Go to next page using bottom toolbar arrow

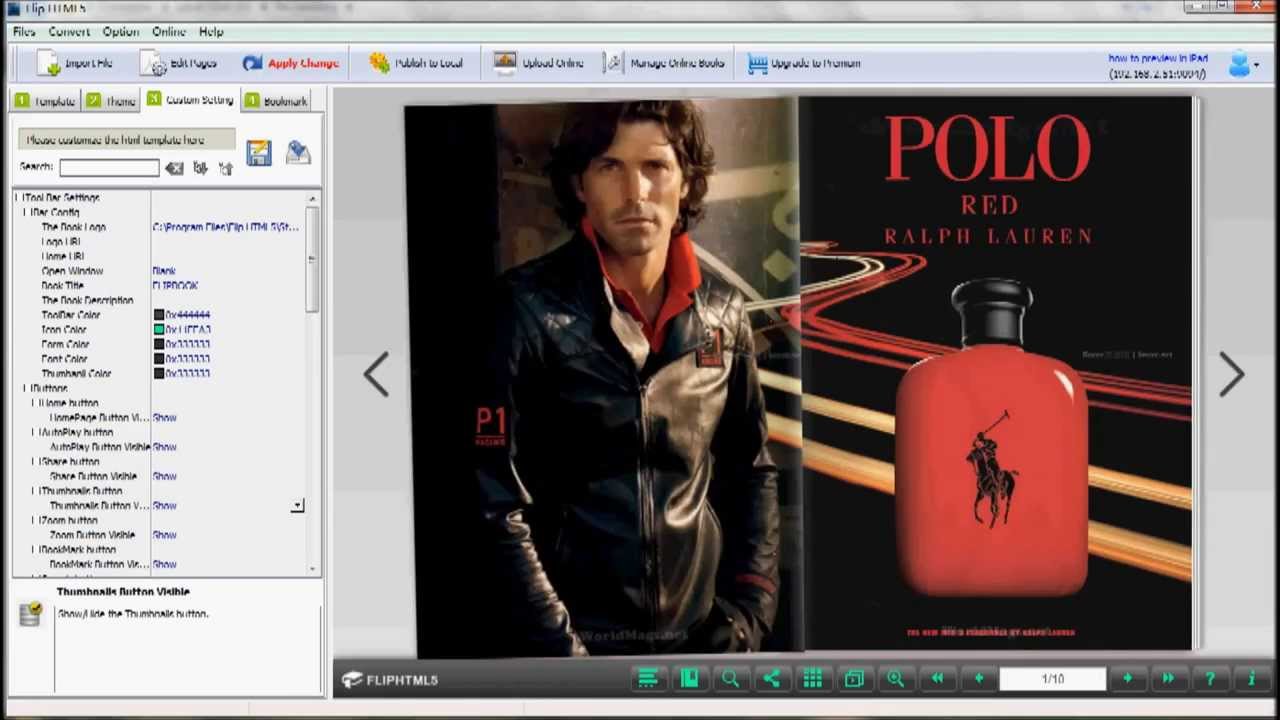coord(1127,679)
